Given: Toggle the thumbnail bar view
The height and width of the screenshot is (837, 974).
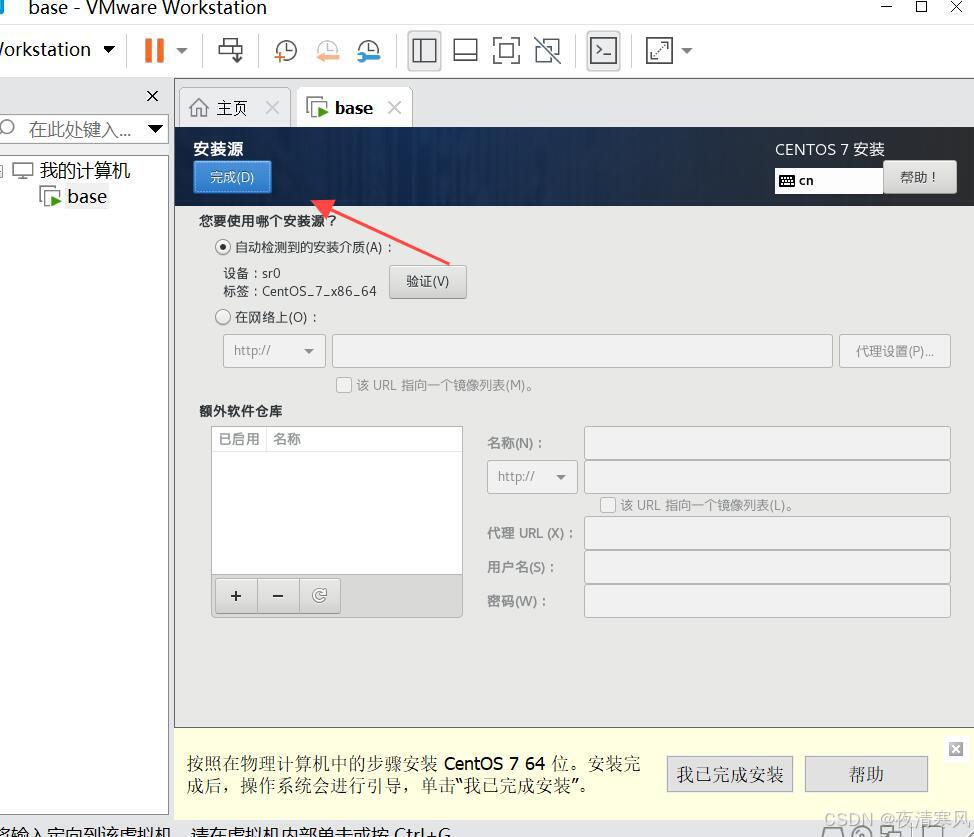Looking at the screenshot, I should point(465,50).
